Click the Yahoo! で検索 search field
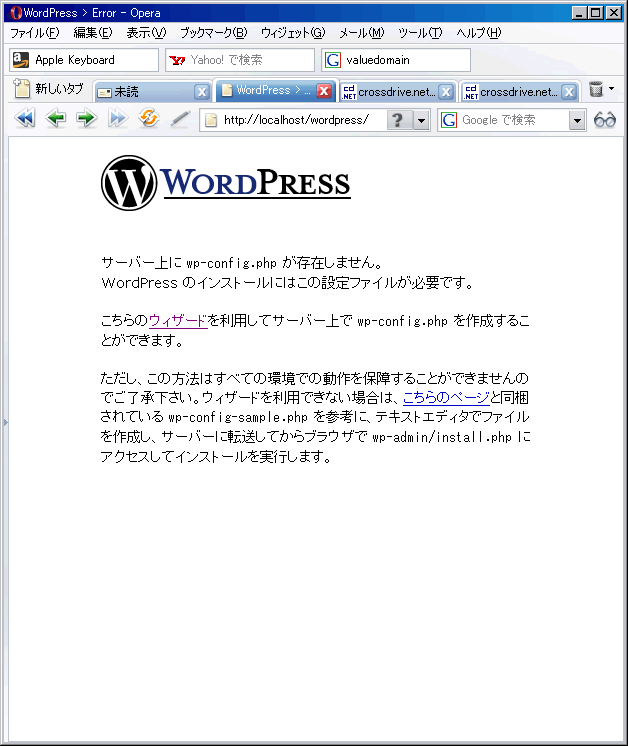Image resolution: width=628 pixels, height=746 pixels. pyautogui.click(x=240, y=60)
